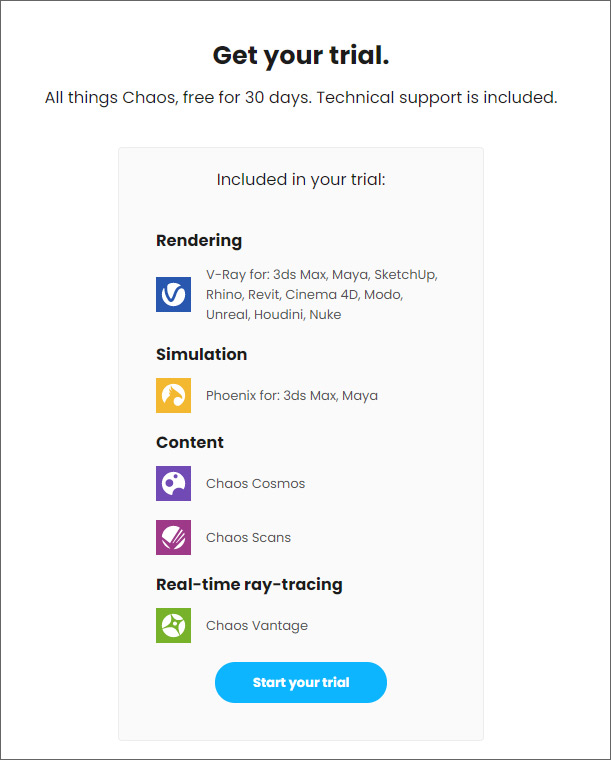The height and width of the screenshot is (760, 611).
Task: Click the Unreal, Houdini, Nuke text line
Action: click(273, 315)
